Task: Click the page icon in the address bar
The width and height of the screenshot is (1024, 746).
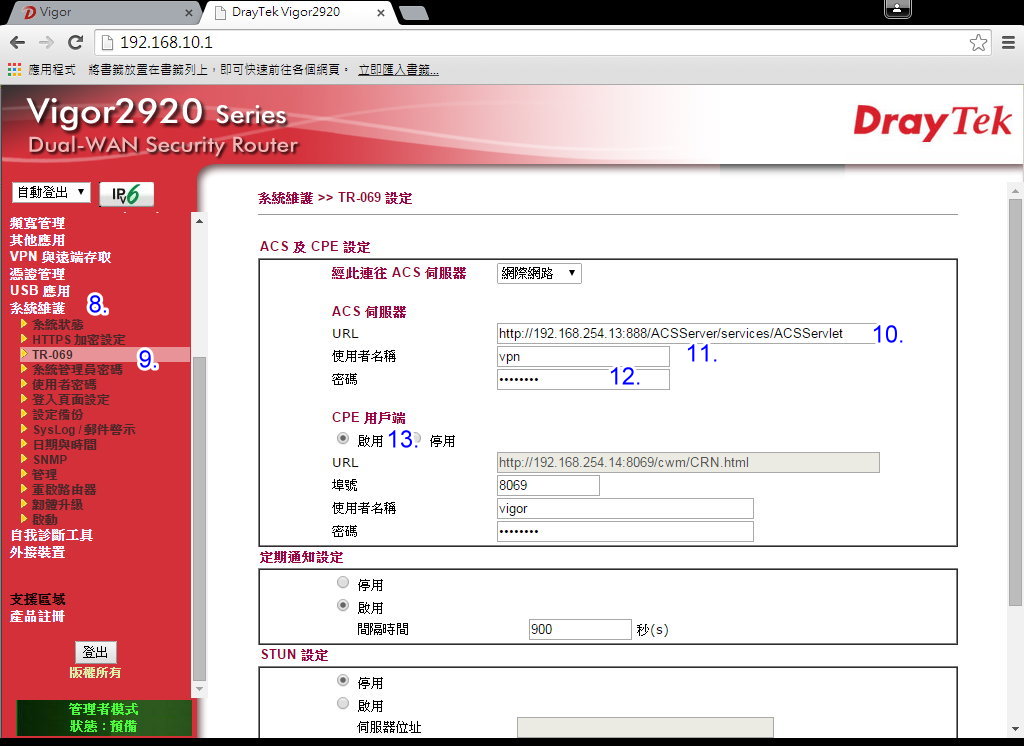Action: click(107, 42)
